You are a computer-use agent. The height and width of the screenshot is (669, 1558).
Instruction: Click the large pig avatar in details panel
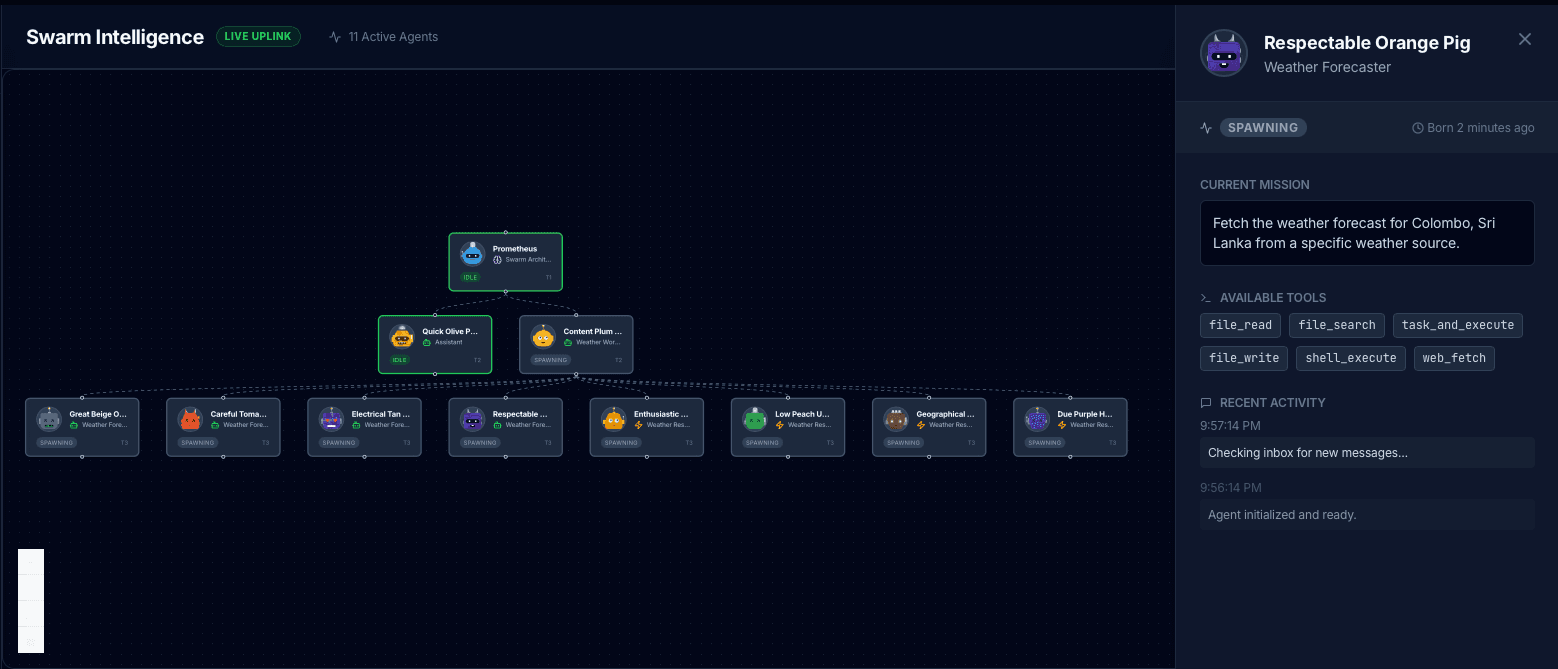tap(1224, 53)
